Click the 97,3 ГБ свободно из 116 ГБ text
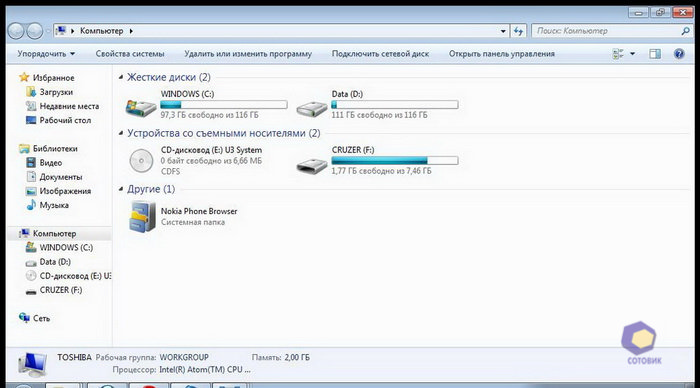 (x=209, y=115)
